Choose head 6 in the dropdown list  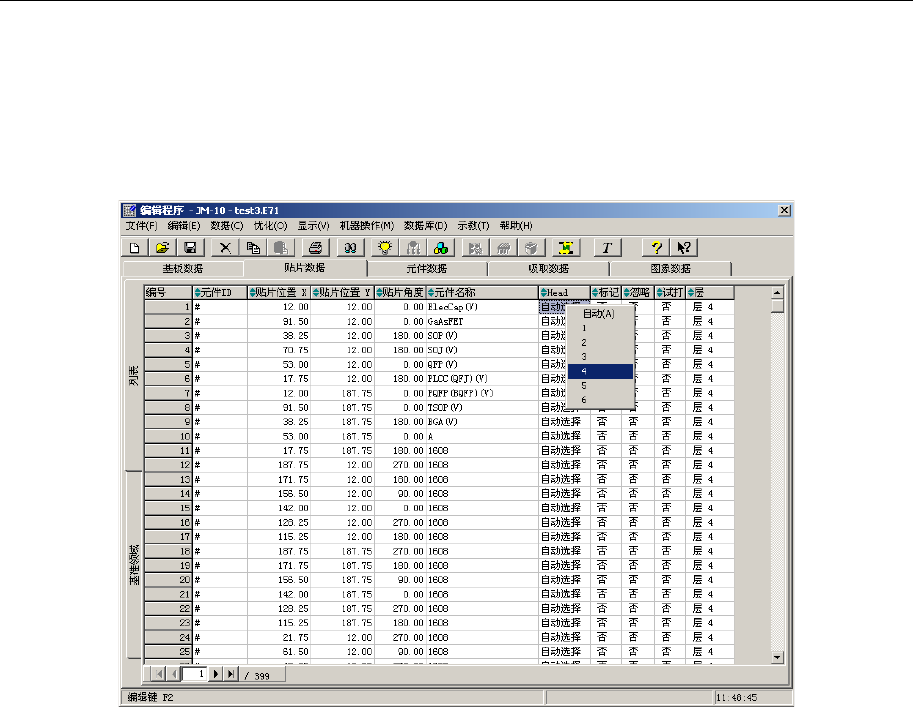600,400
